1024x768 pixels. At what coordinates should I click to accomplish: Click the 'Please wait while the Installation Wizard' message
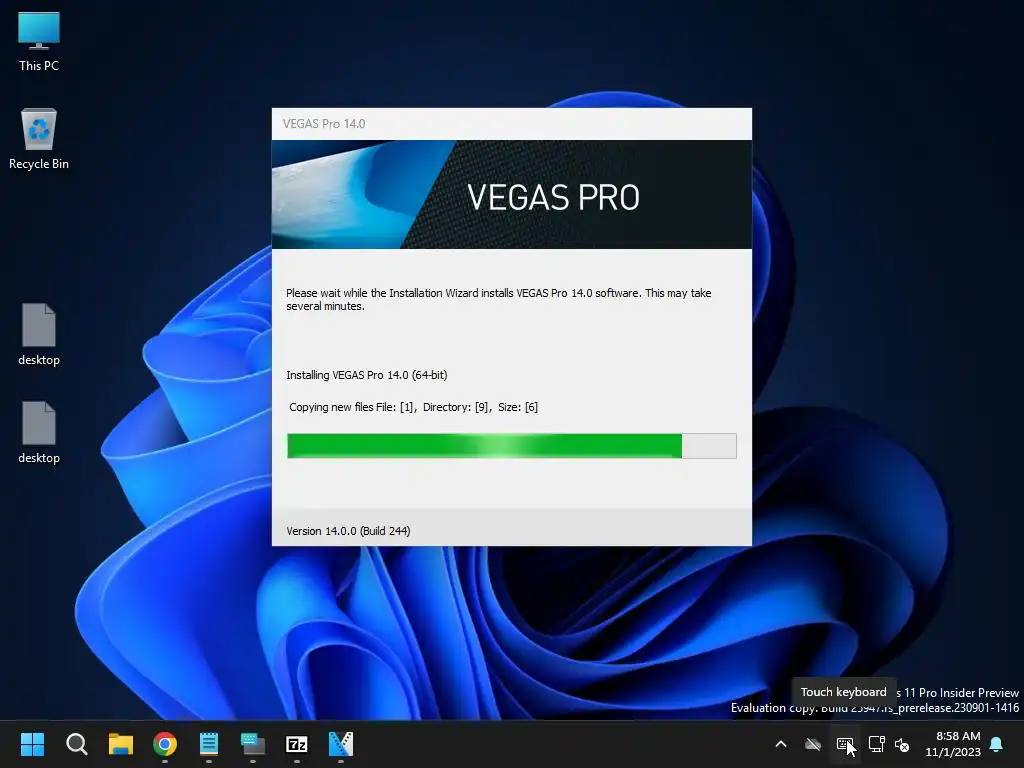(x=498, y=299)
